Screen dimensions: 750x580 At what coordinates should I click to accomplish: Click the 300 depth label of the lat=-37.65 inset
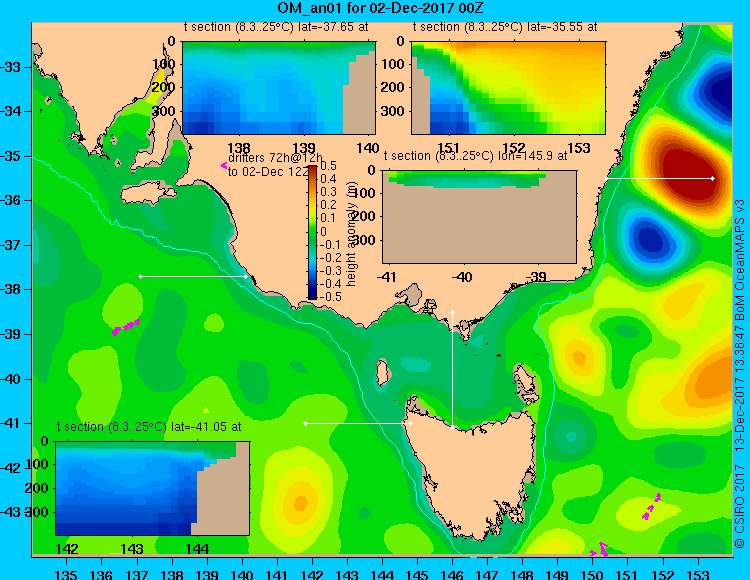164,111
